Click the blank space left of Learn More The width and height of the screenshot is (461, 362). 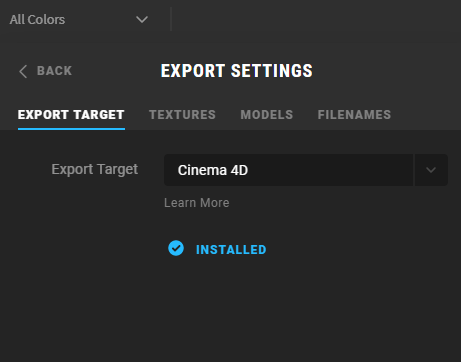(82, 203)
